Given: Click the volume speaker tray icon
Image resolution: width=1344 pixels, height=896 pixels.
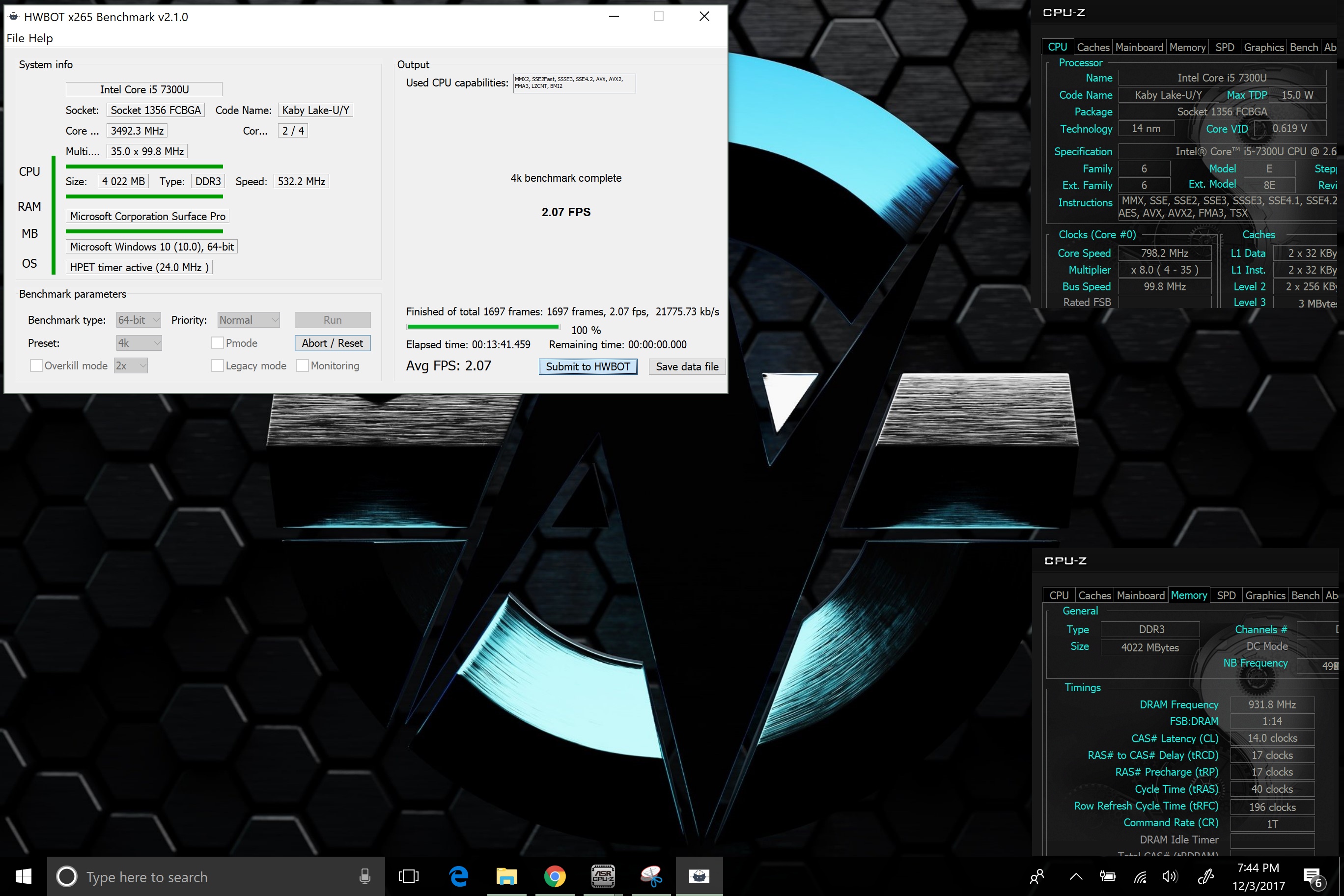Looking at the screenshot, I should 1170,876.
